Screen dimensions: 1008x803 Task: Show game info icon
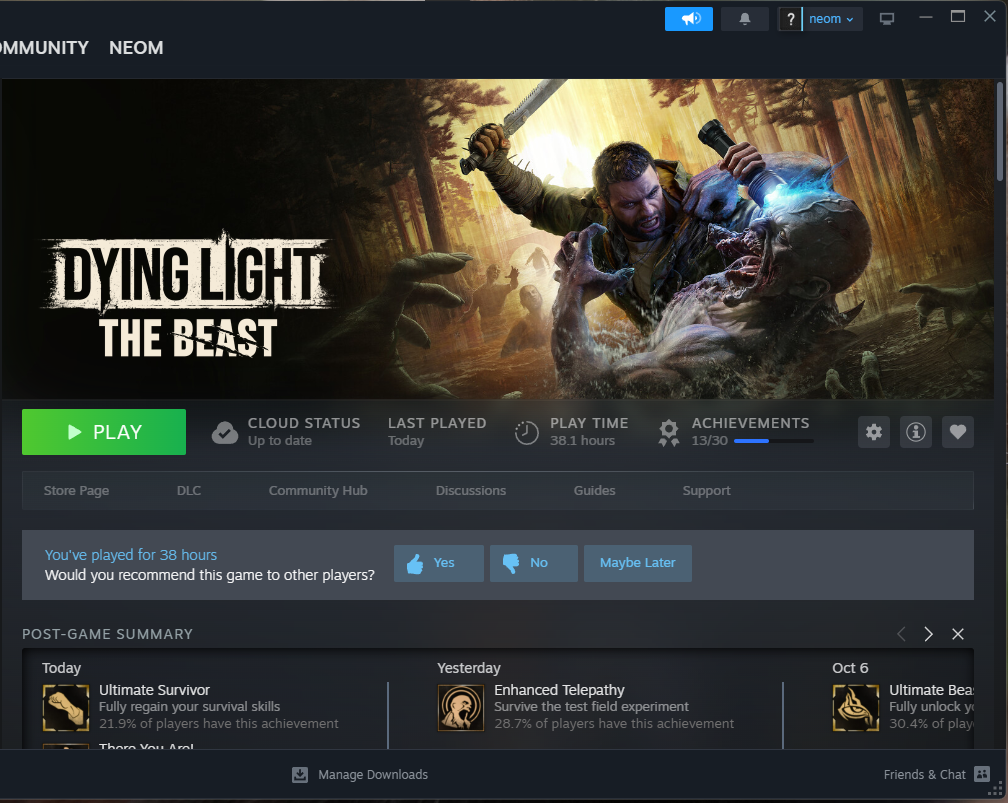click(916, 432)
